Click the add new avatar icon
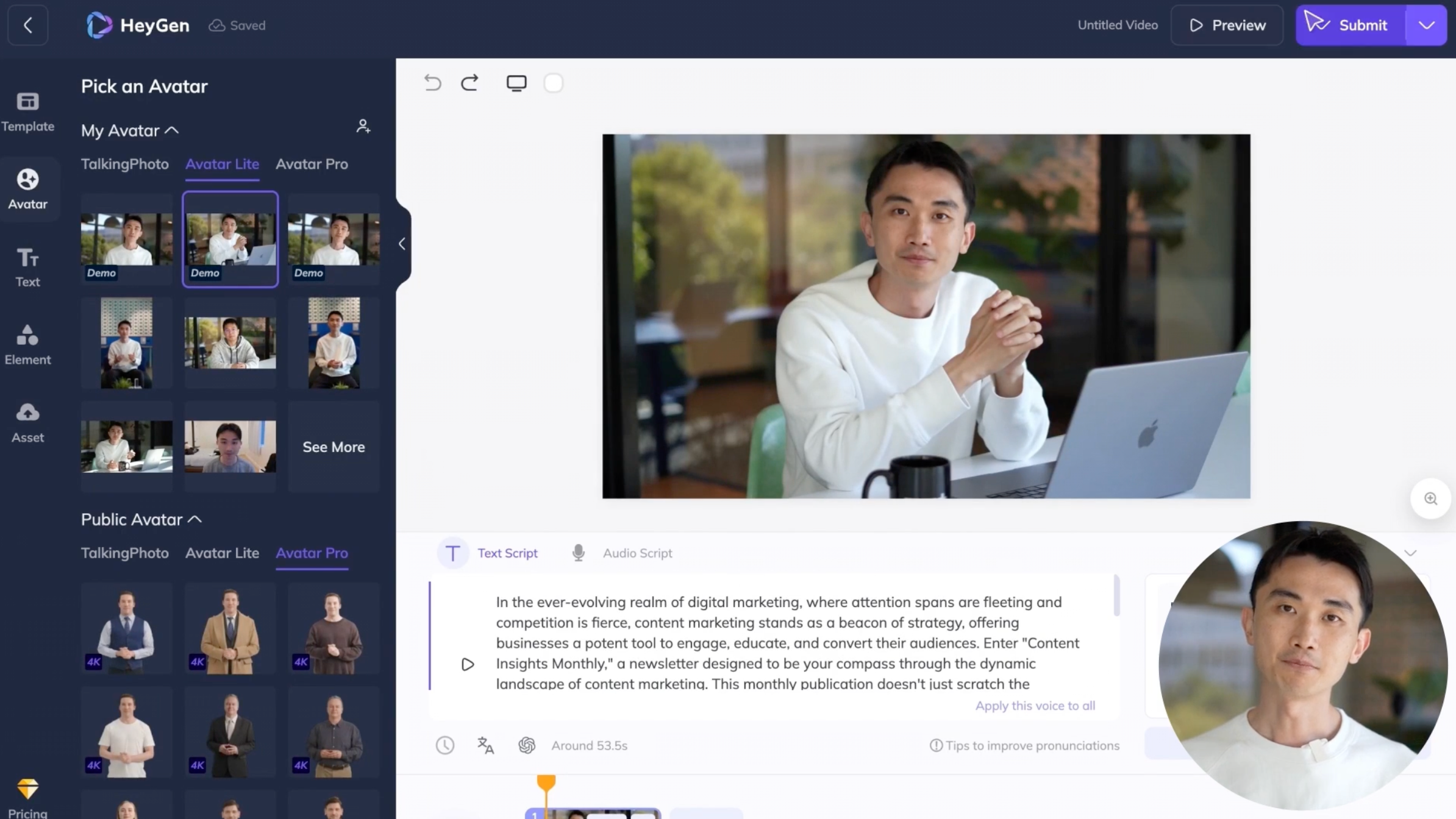The image size is (1456, 819). point(363,127)
